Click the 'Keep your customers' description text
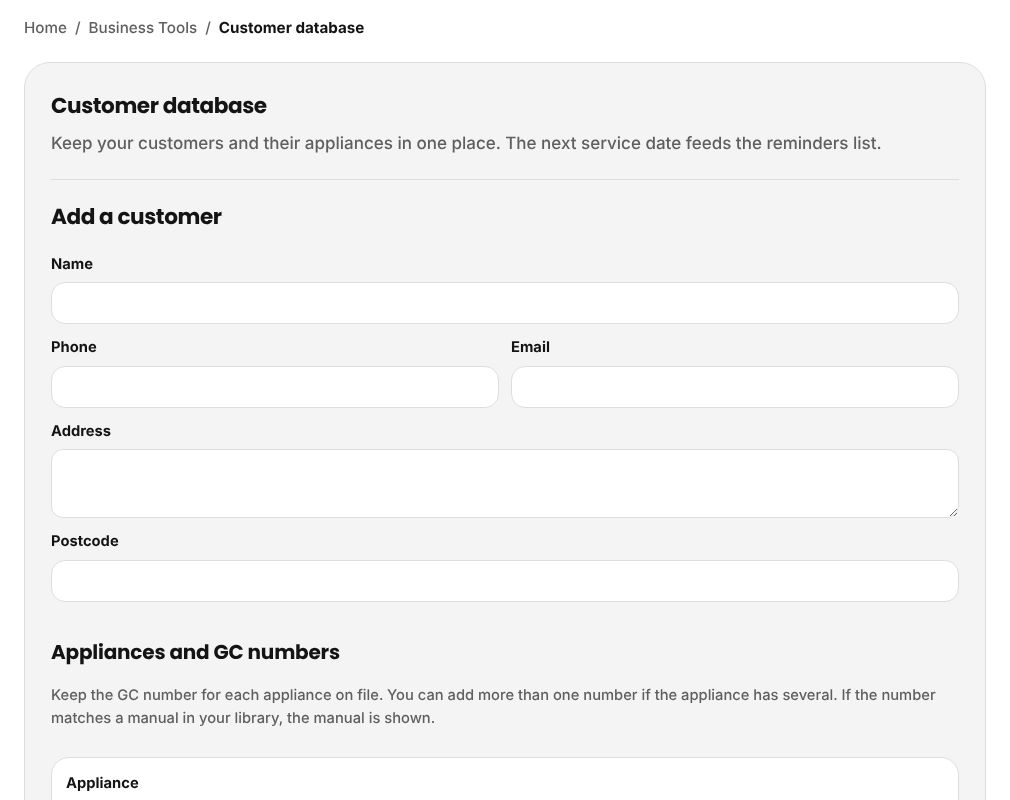1010x800 pixels. 466,143
